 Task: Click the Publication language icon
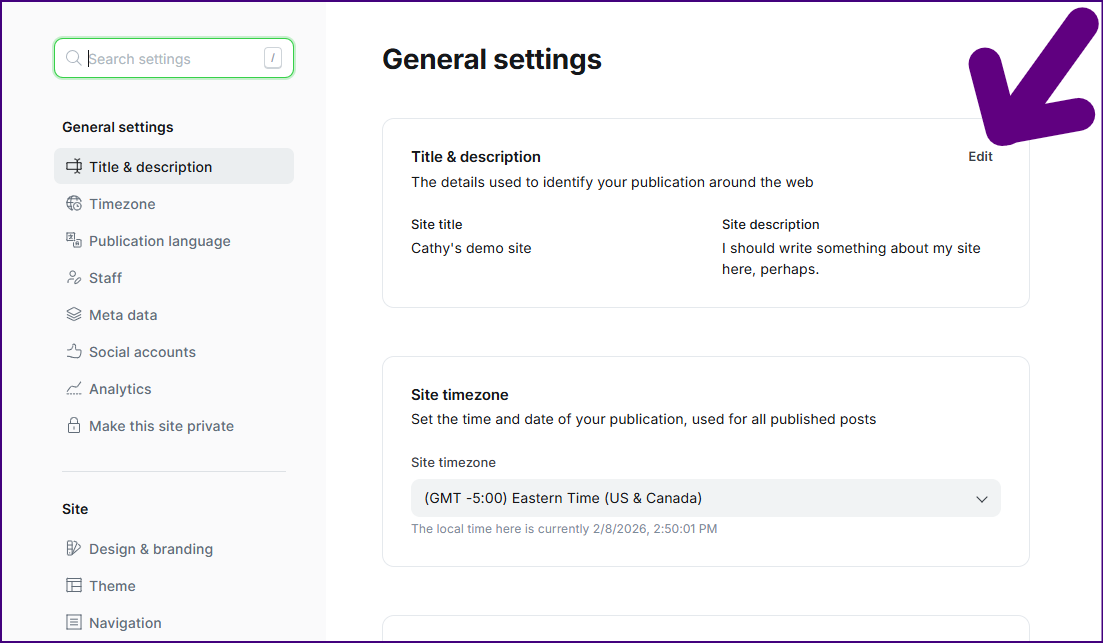click(x=74, y=241)
